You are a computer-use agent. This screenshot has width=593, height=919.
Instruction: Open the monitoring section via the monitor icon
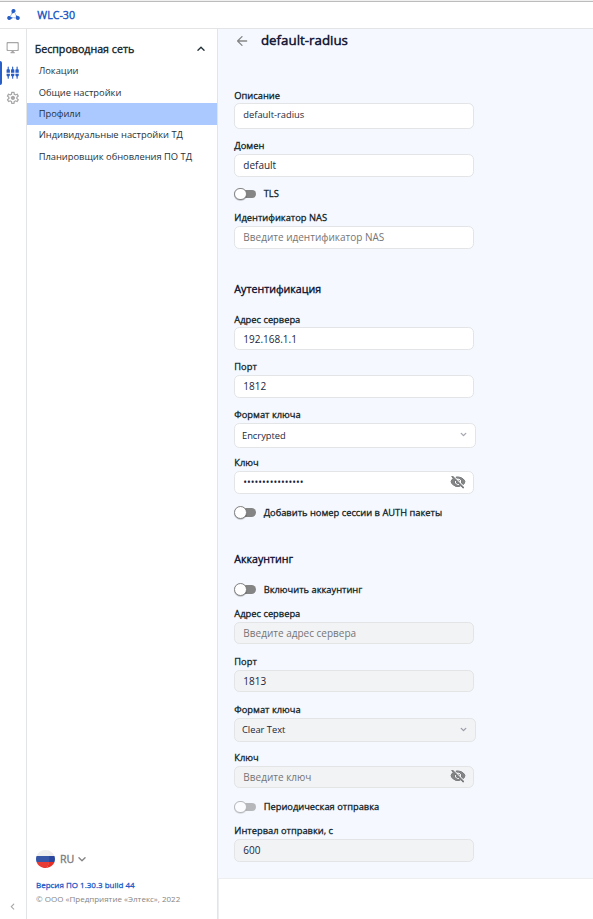[x=13, y=47]
